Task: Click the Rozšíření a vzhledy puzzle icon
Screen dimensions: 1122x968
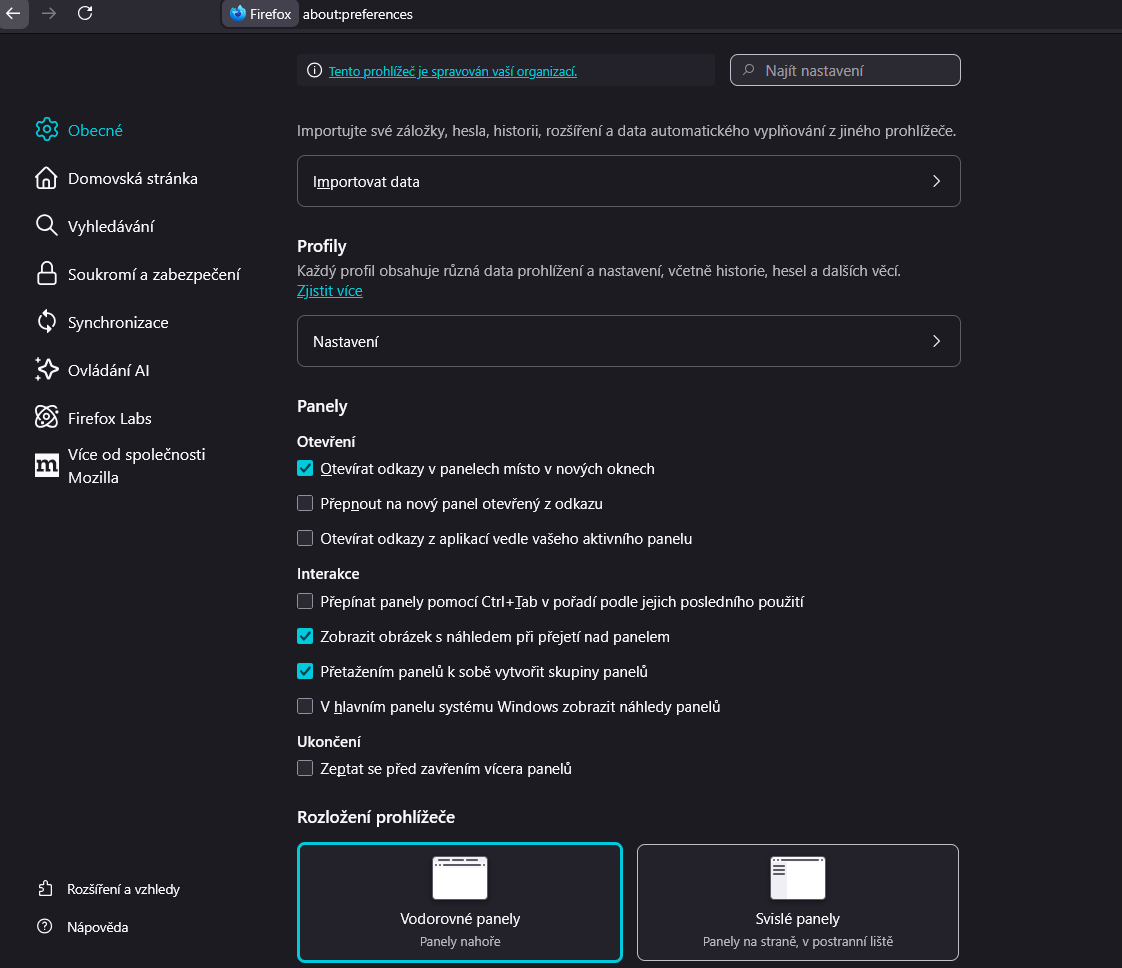Action: coord(45,889)
